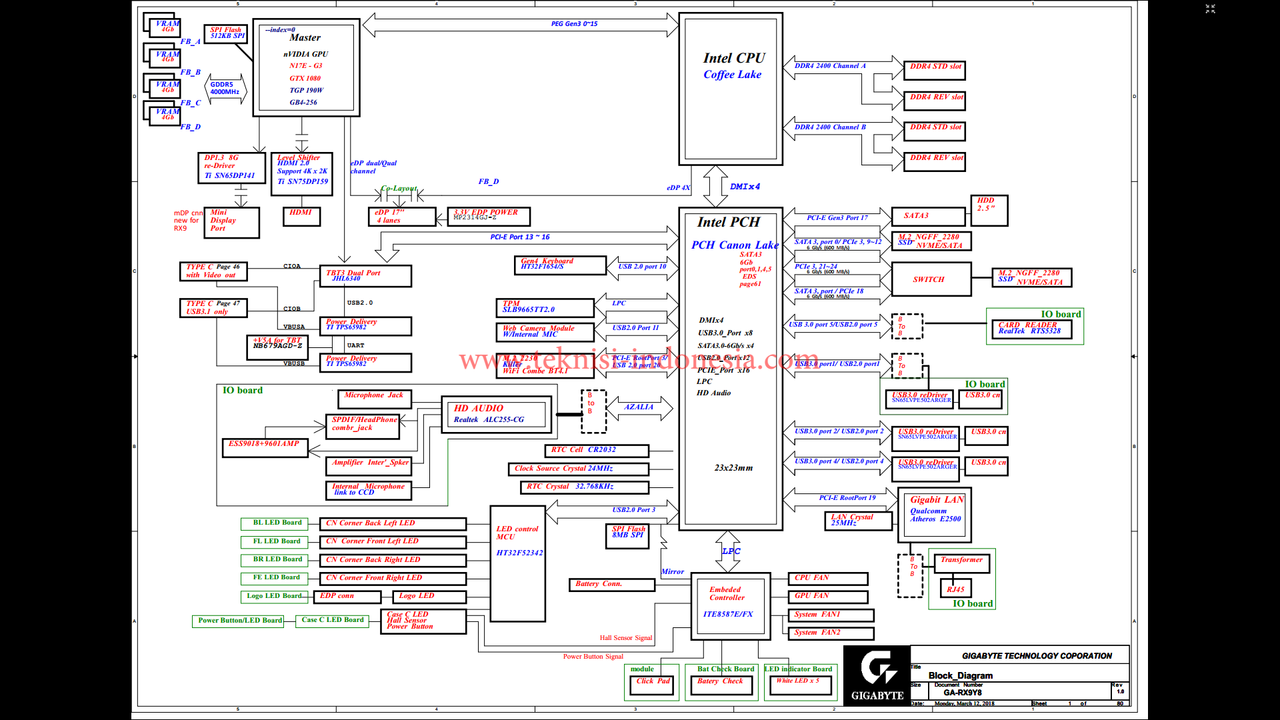Click the 'Case C LED Board' box

(x=333, y=620)
